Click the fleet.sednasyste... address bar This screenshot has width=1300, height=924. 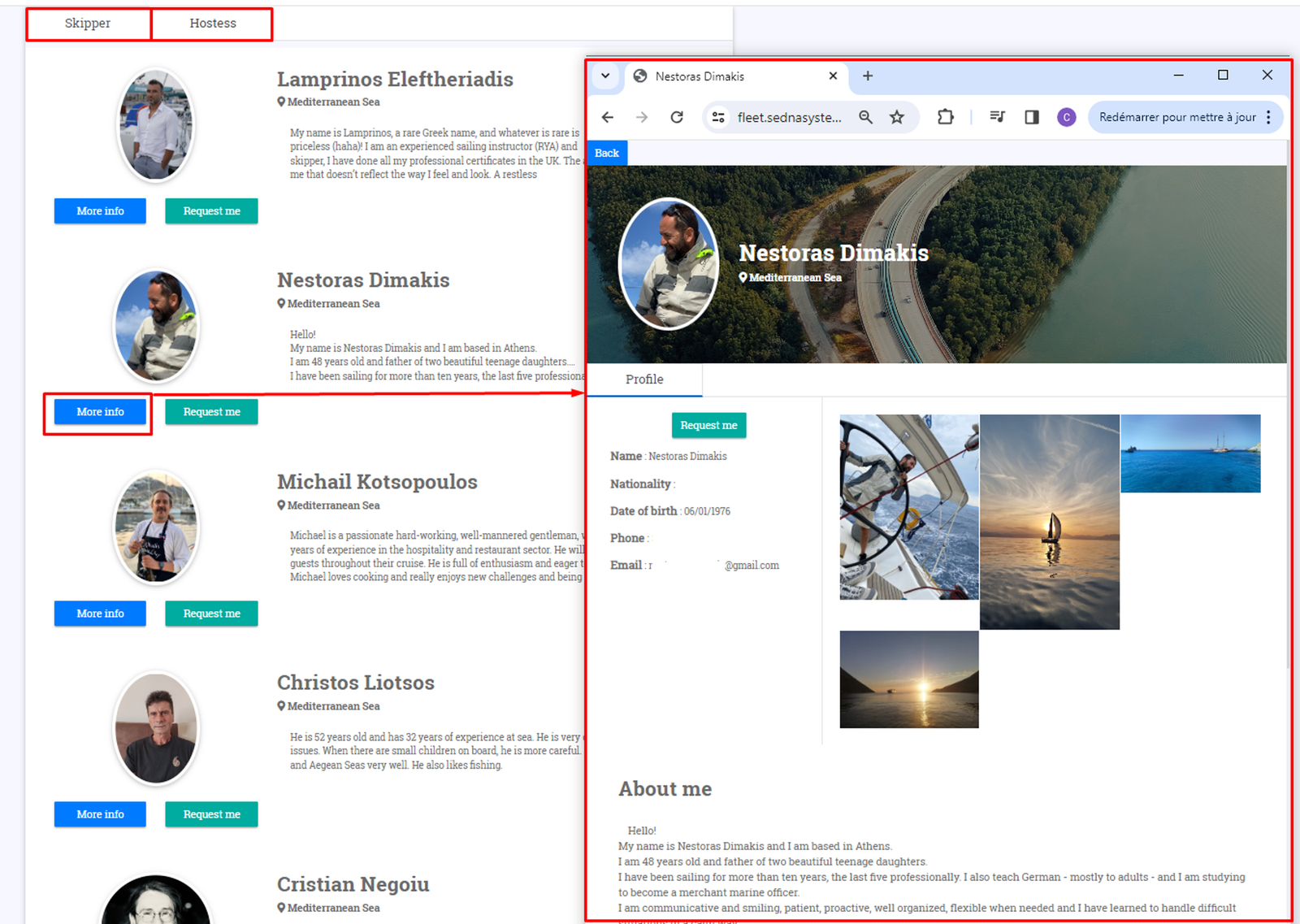click(x=789, y=117)
